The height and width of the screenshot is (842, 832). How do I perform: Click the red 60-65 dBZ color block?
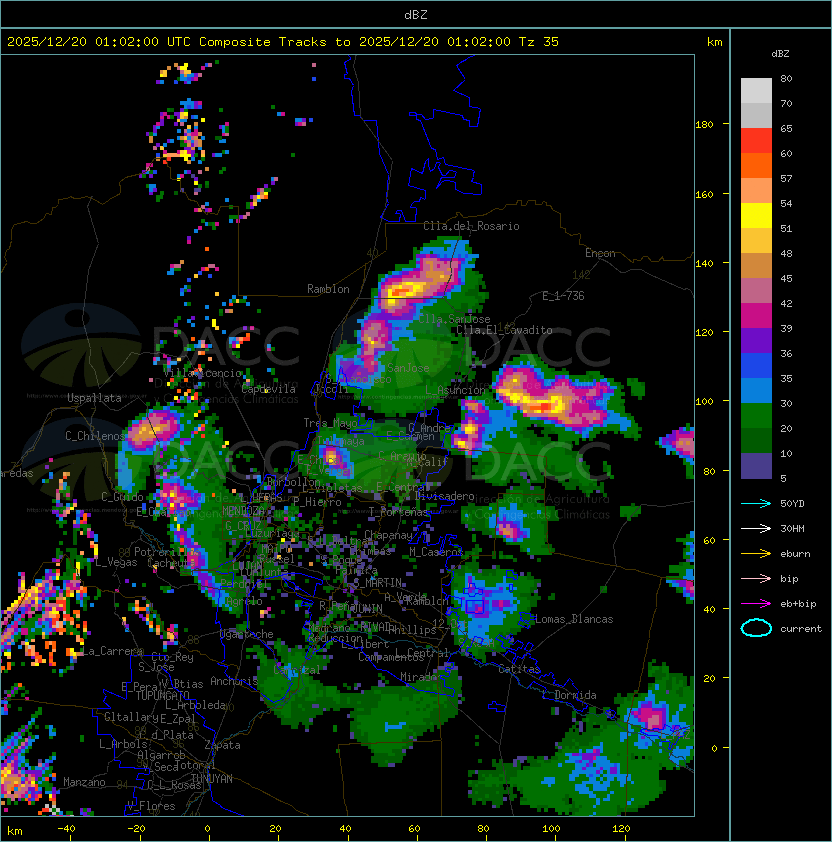[x=756, y=140]
